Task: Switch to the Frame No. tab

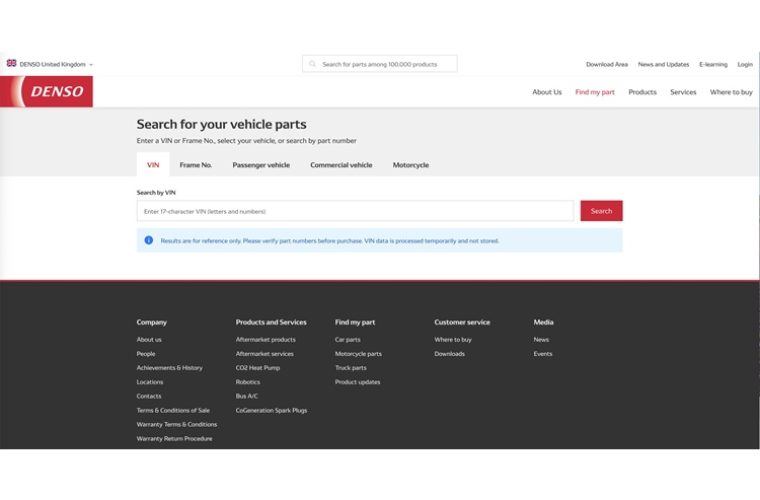Action: click(196, 165)
